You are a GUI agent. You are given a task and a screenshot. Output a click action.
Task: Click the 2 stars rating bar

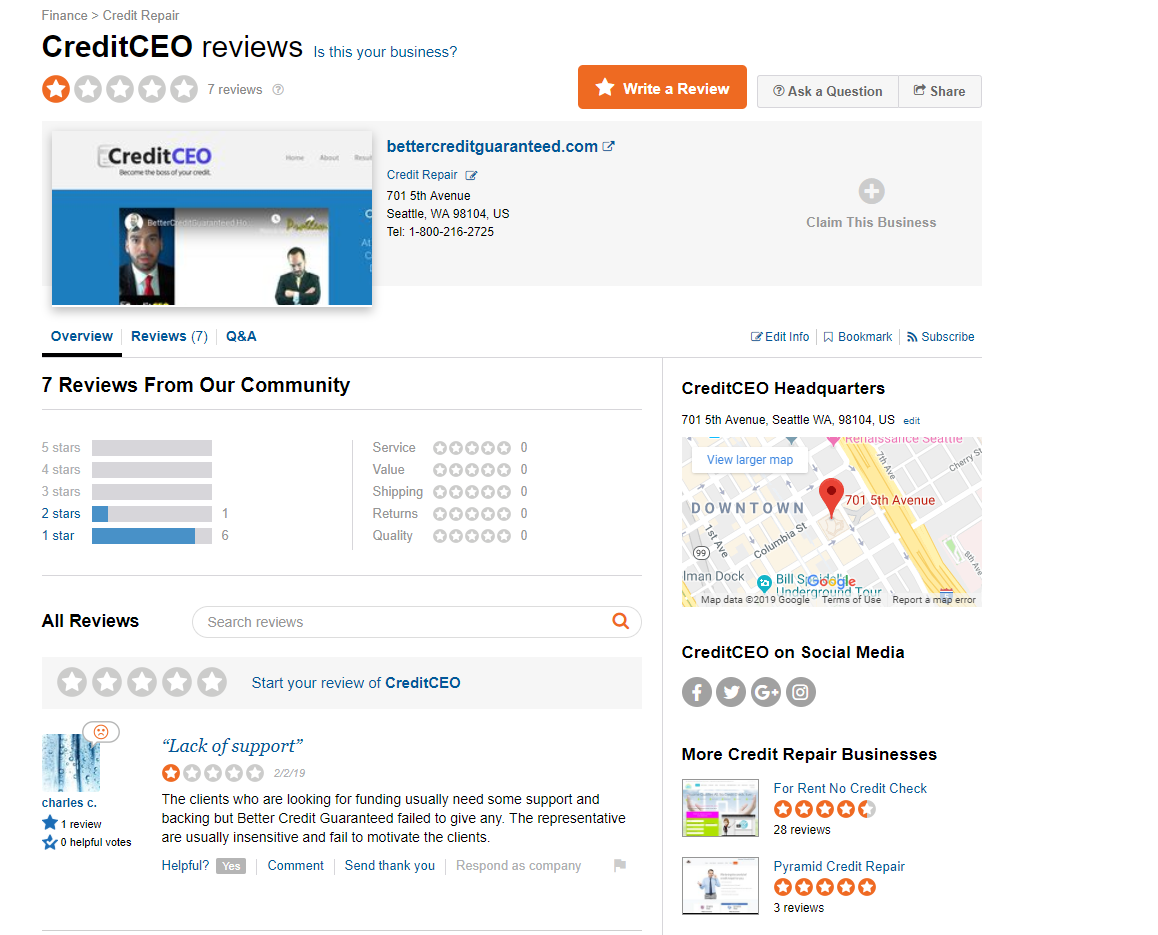pyautogui.click(x=151, y=513)
